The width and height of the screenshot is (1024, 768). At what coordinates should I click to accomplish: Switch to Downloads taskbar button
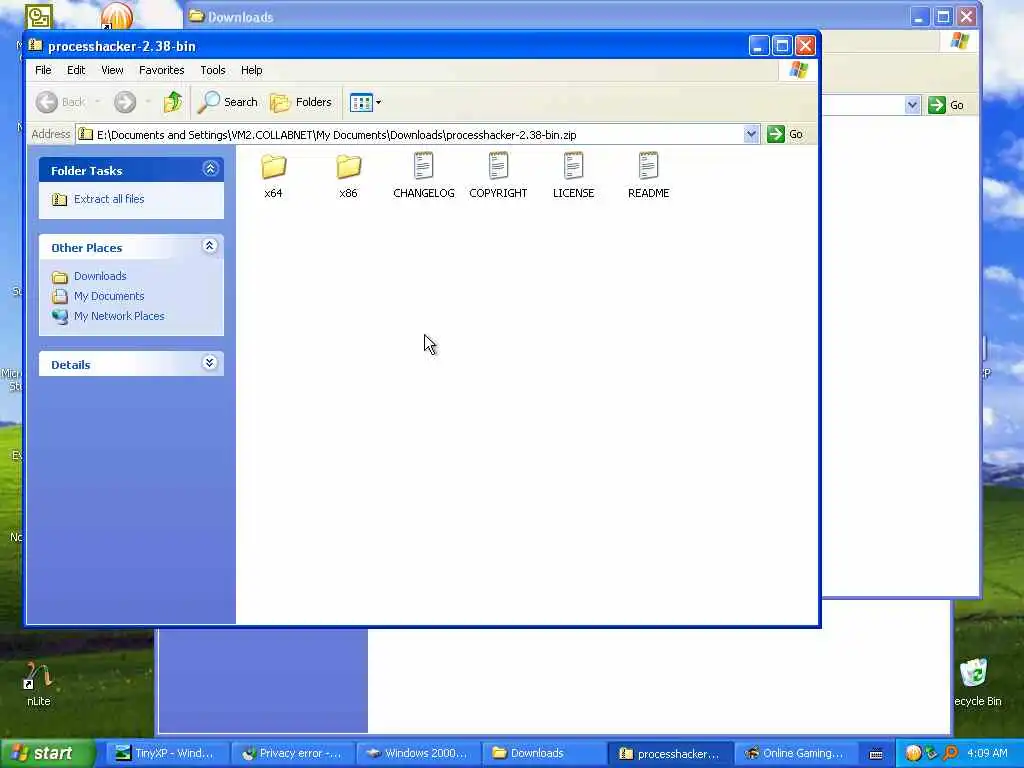point(544,753)
